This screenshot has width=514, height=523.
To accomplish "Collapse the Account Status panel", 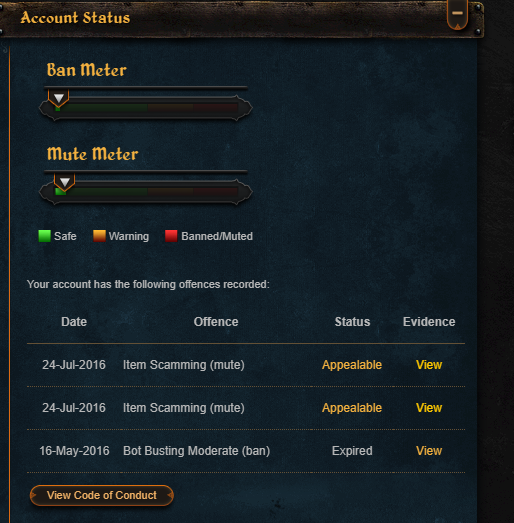I will tap(457, 15).
